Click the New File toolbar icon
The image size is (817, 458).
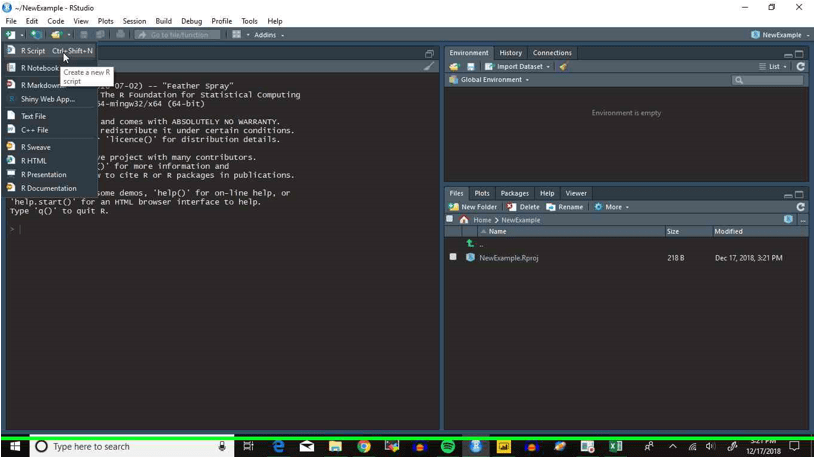(x=10, y=35)
